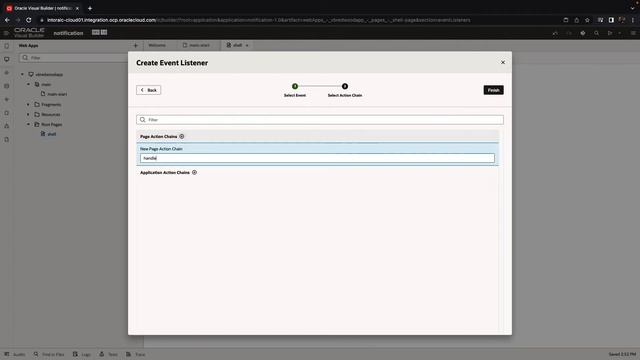Add a new Page Action Chain with plus icon
The height and width of the screenshot is (360, 640).
(x=182, y=136)
